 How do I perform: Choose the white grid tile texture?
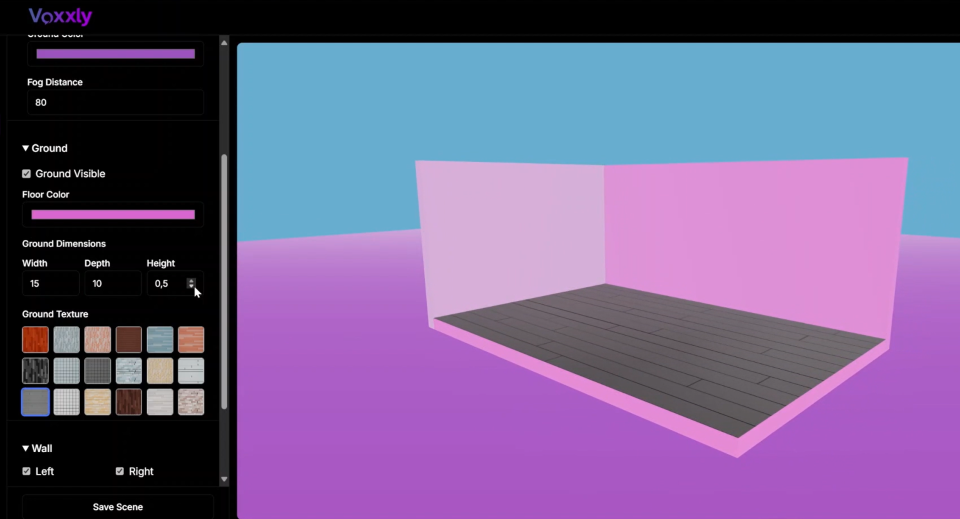click(x=67, y=402)
